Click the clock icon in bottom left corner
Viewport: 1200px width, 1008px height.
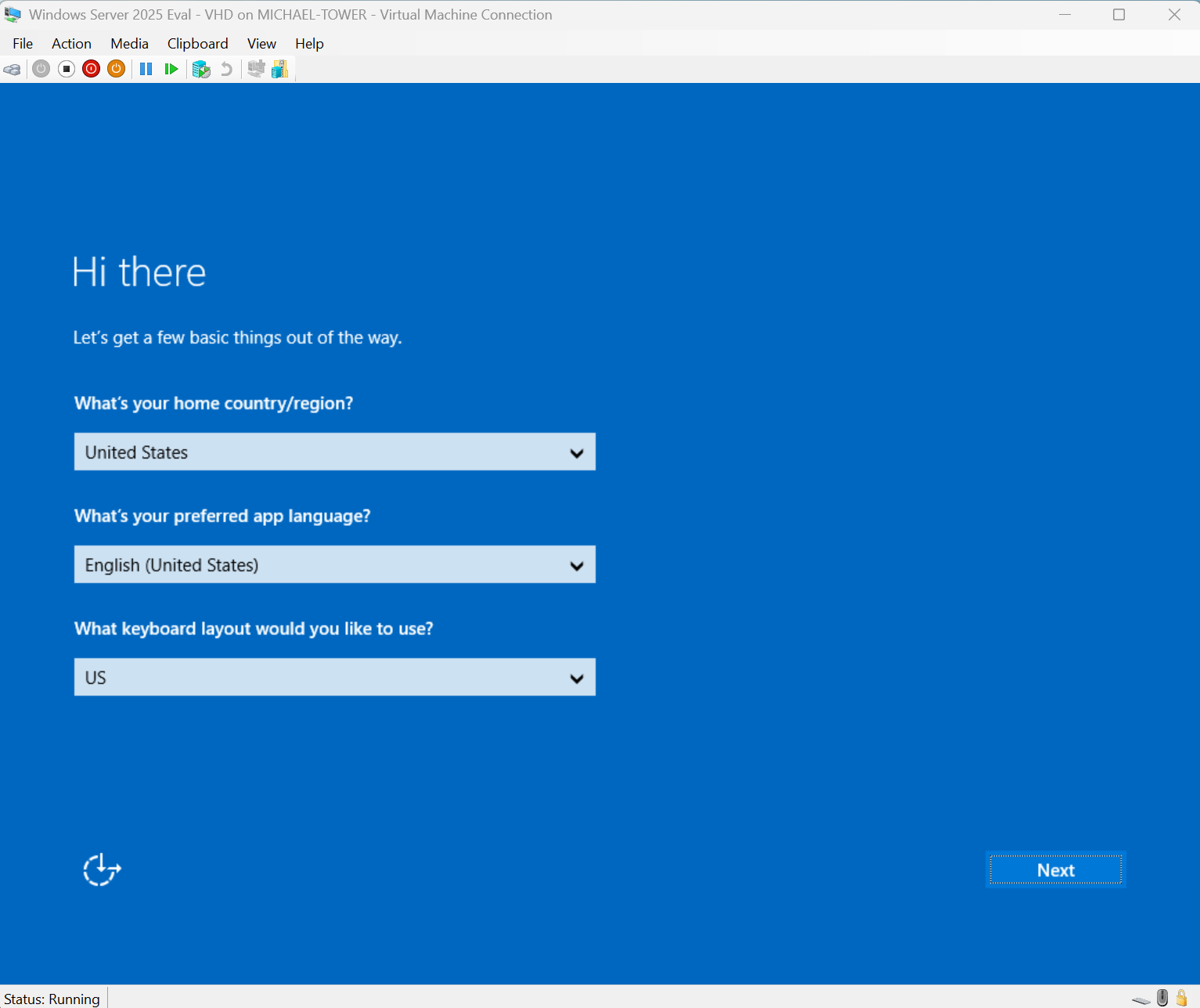click(101, 869)
